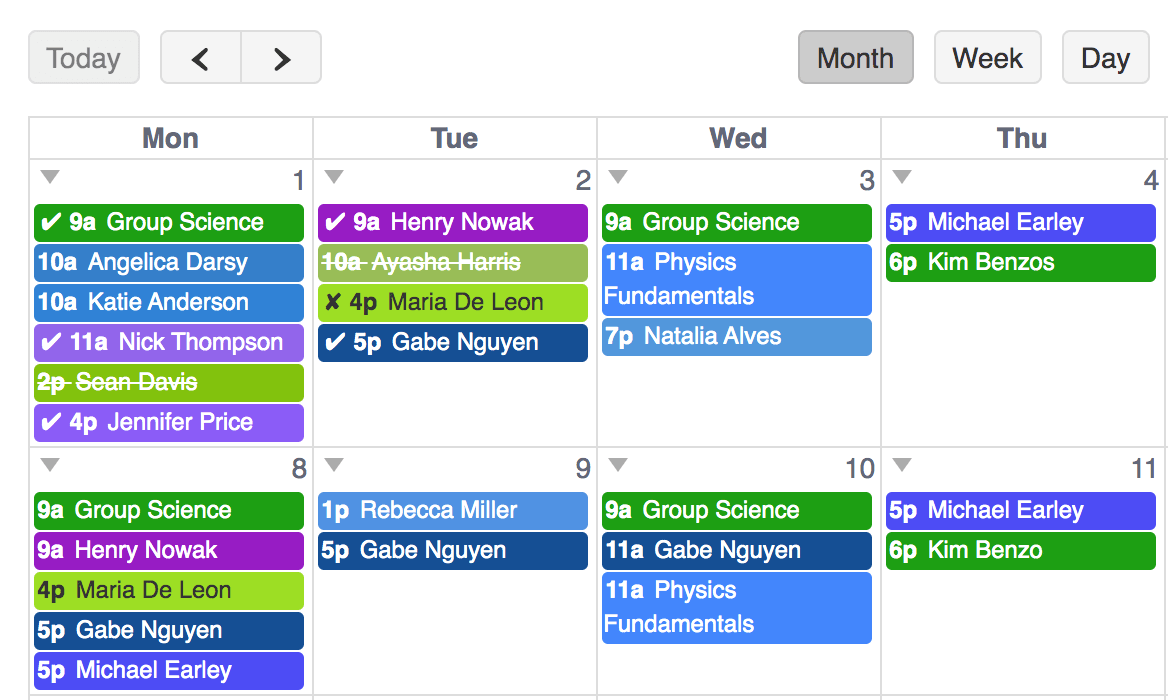Expand the dropdown triangle on Monday the 1st
This screenshot has width=1168, height=700.
48,175
